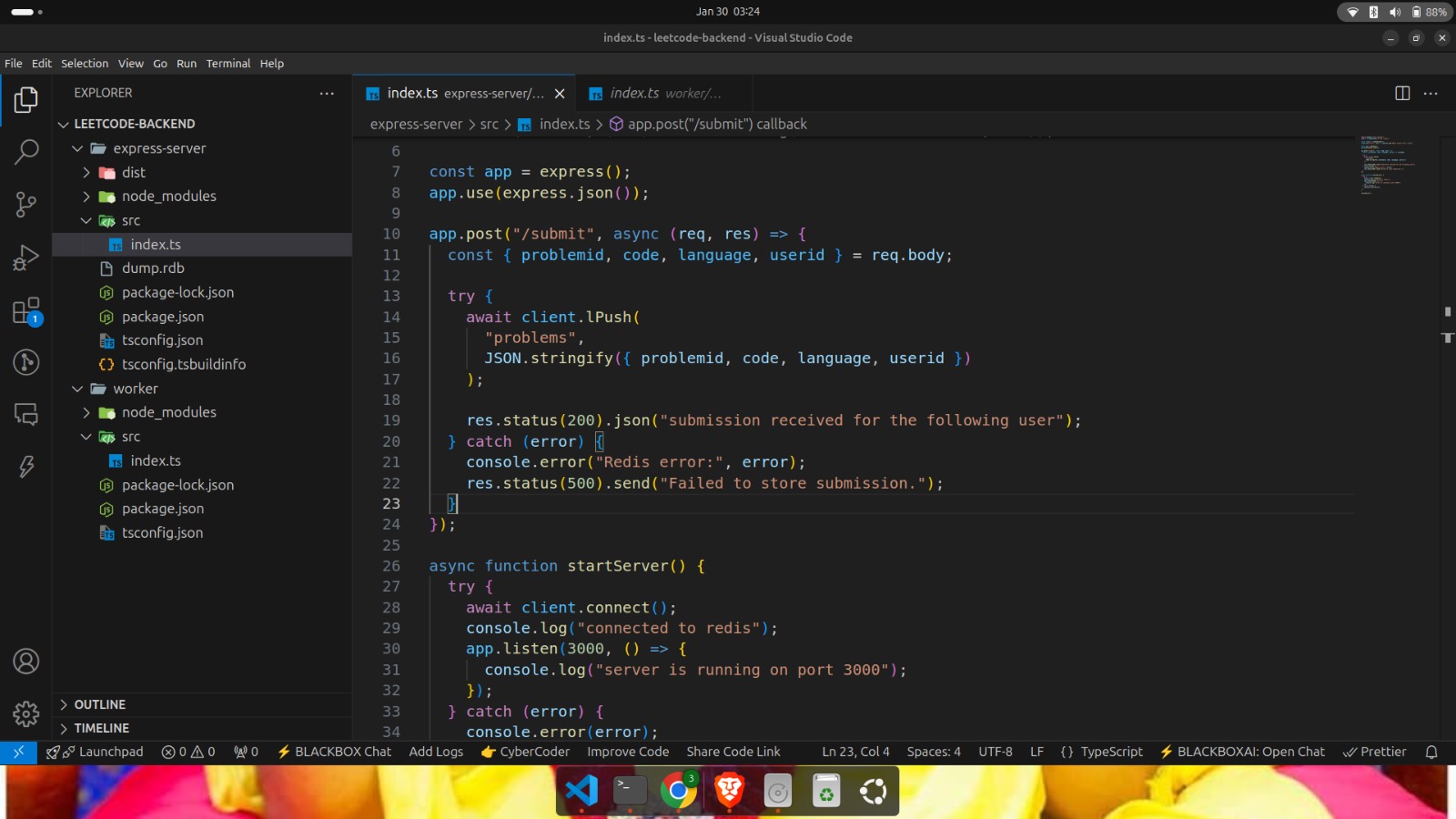The height and width of the screenshot is (819, 1456).
Task: Click the code minimap preview
Action: pyautogui.click(x=1388, y=166)
